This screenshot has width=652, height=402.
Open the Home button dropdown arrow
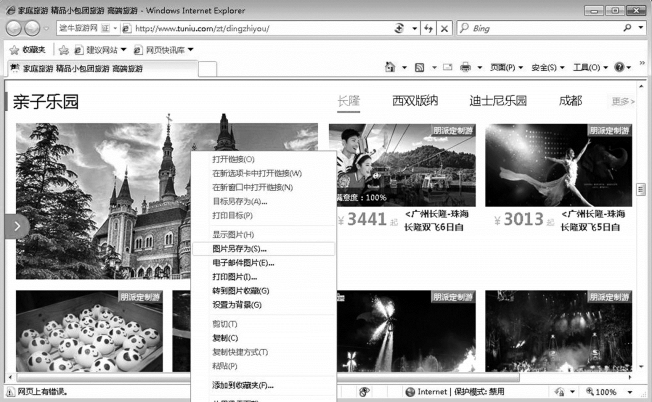(404, 67)
